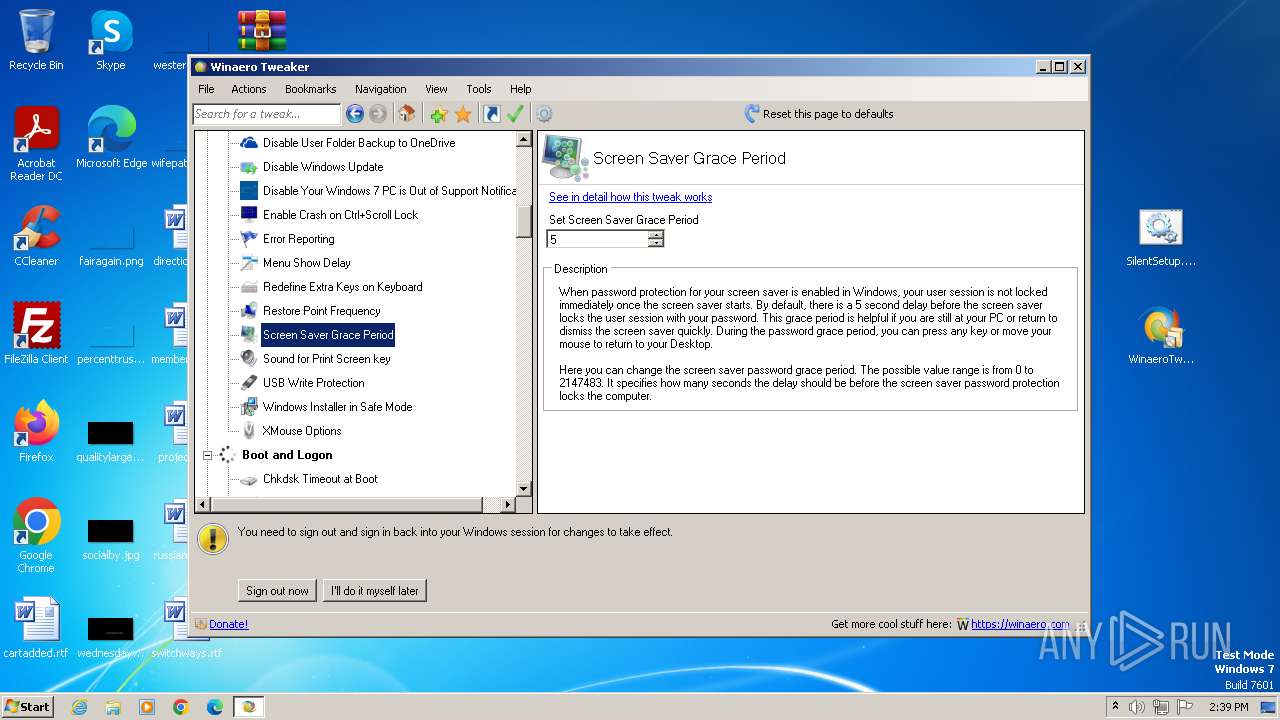The width and height of the screenshot is (1280, 720).
Task: Select Windows Installer in Safe Mode
Action: point(337,407)
